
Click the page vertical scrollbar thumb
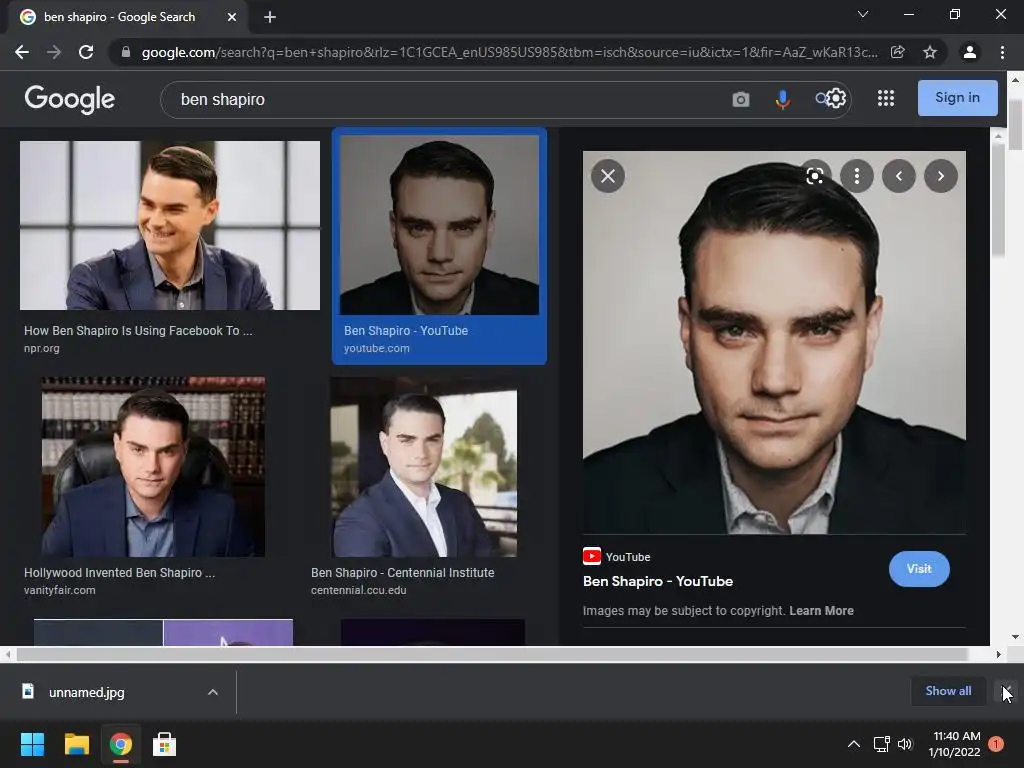(1015, 124)
